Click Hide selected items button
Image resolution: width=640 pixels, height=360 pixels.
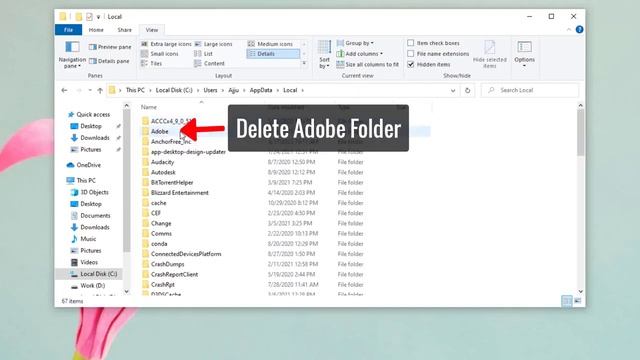tap(489, 54)
